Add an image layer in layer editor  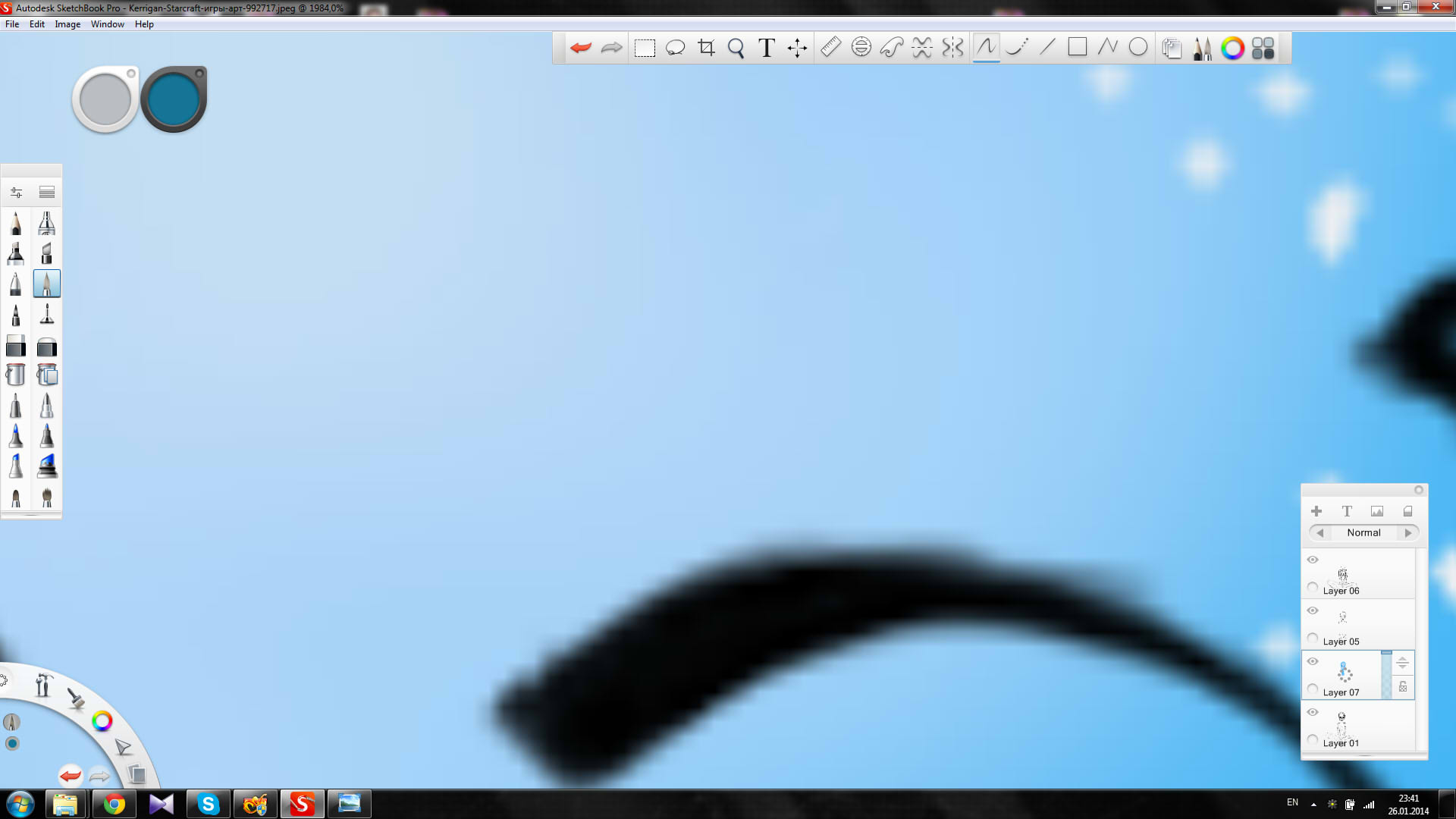coord(1377,511)
